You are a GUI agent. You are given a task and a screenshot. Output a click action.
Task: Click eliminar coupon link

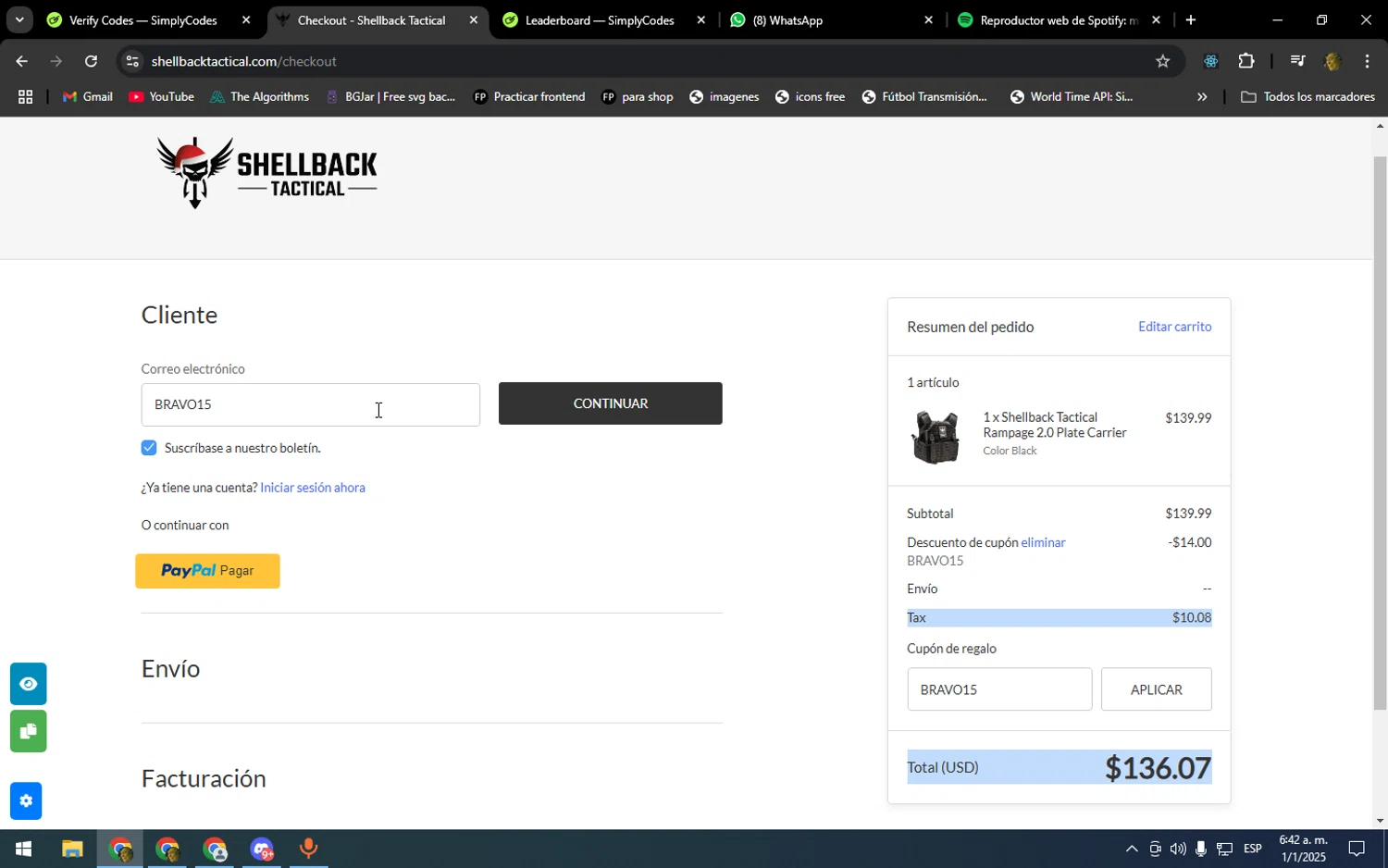click(x=1043, y=542)
